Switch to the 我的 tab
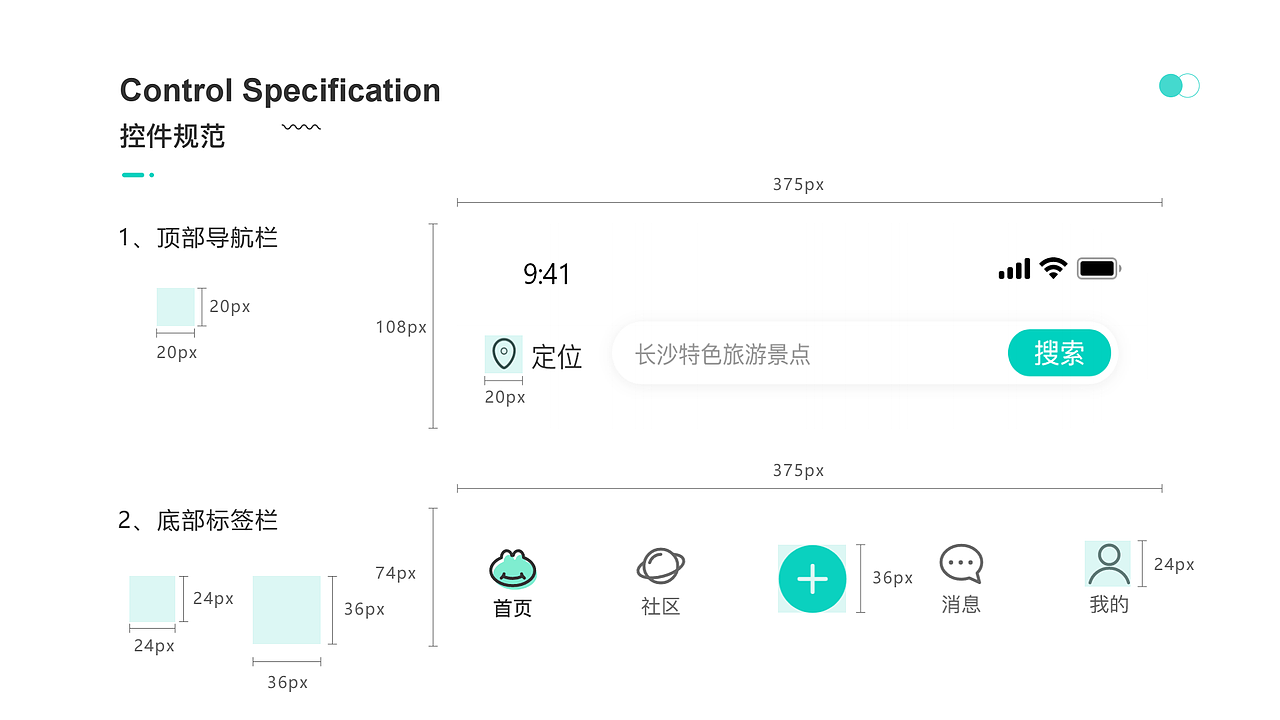 click(x=1110, y=580)
